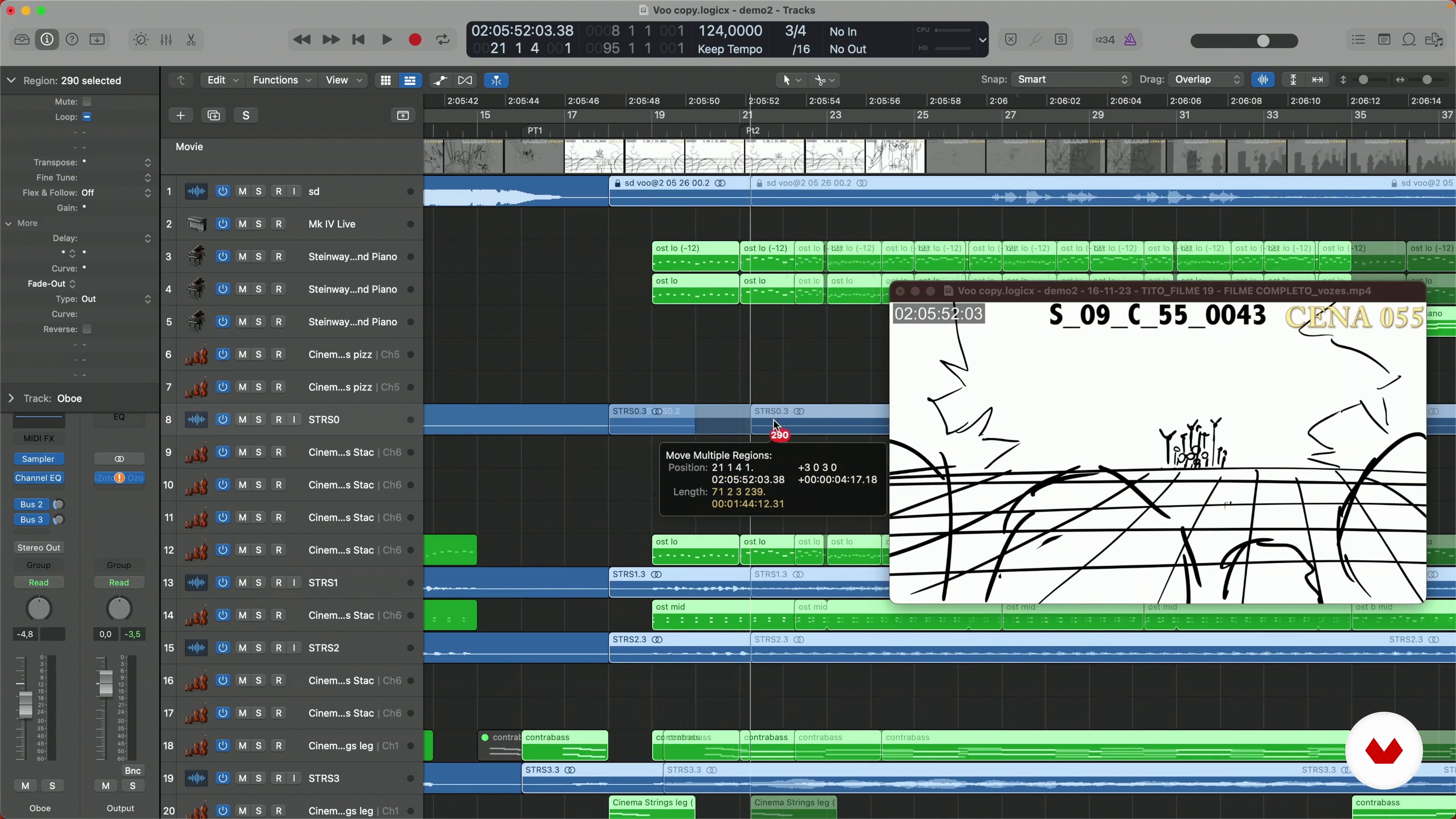Open the Fade Type Out dropdown

[116, 299]
